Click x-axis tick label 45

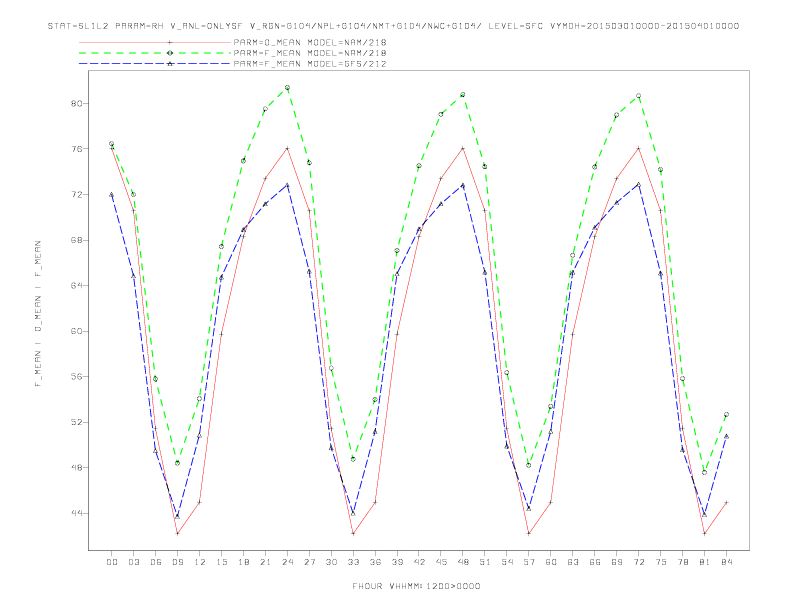[x=441, y=562]
